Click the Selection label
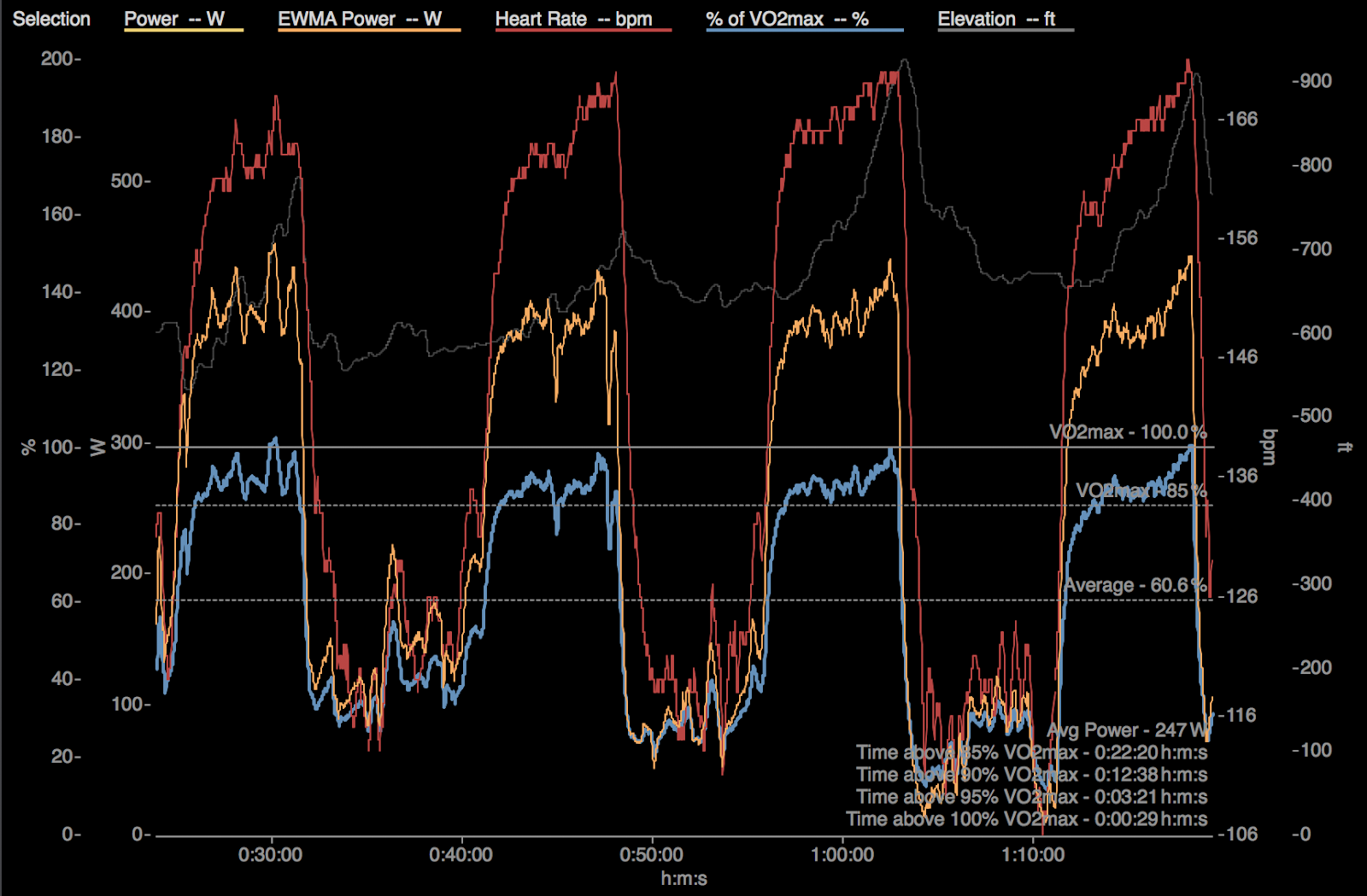This screenshot has width=1367, height=896. tap(51, 19)
